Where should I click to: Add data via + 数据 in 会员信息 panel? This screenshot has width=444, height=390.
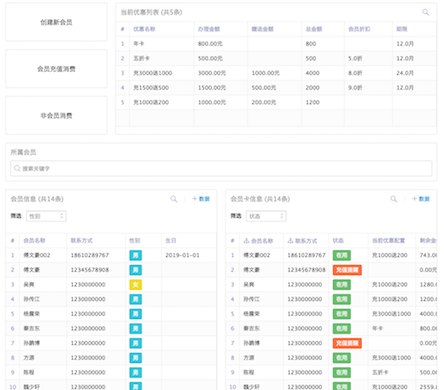(201, 199)
